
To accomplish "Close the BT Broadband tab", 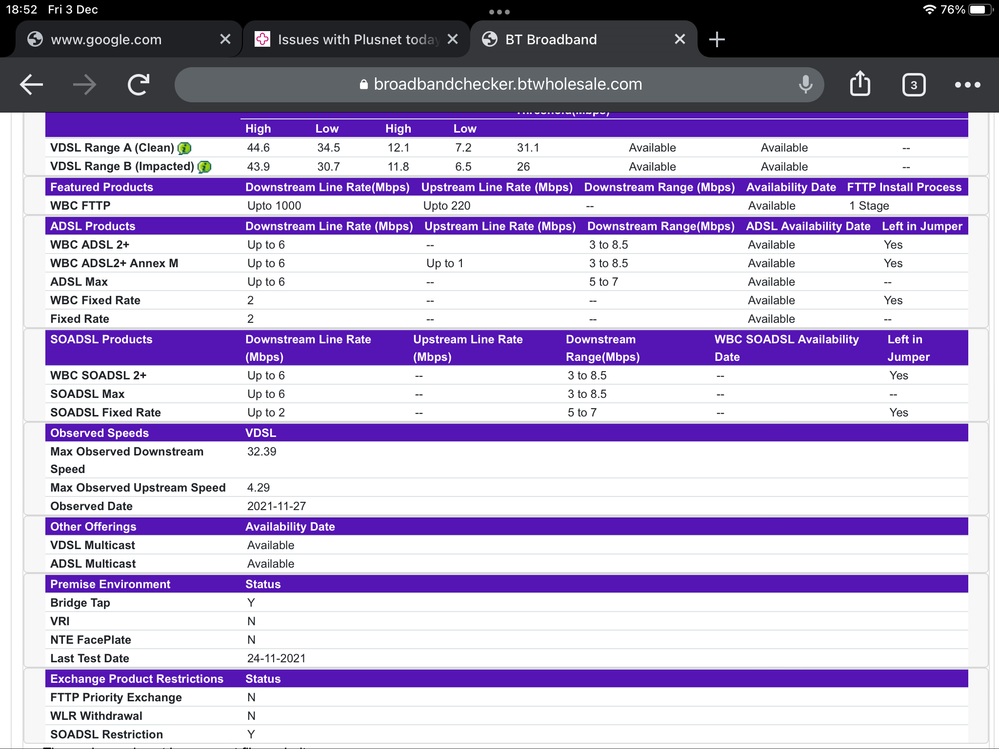I will (x=680, y=40).
